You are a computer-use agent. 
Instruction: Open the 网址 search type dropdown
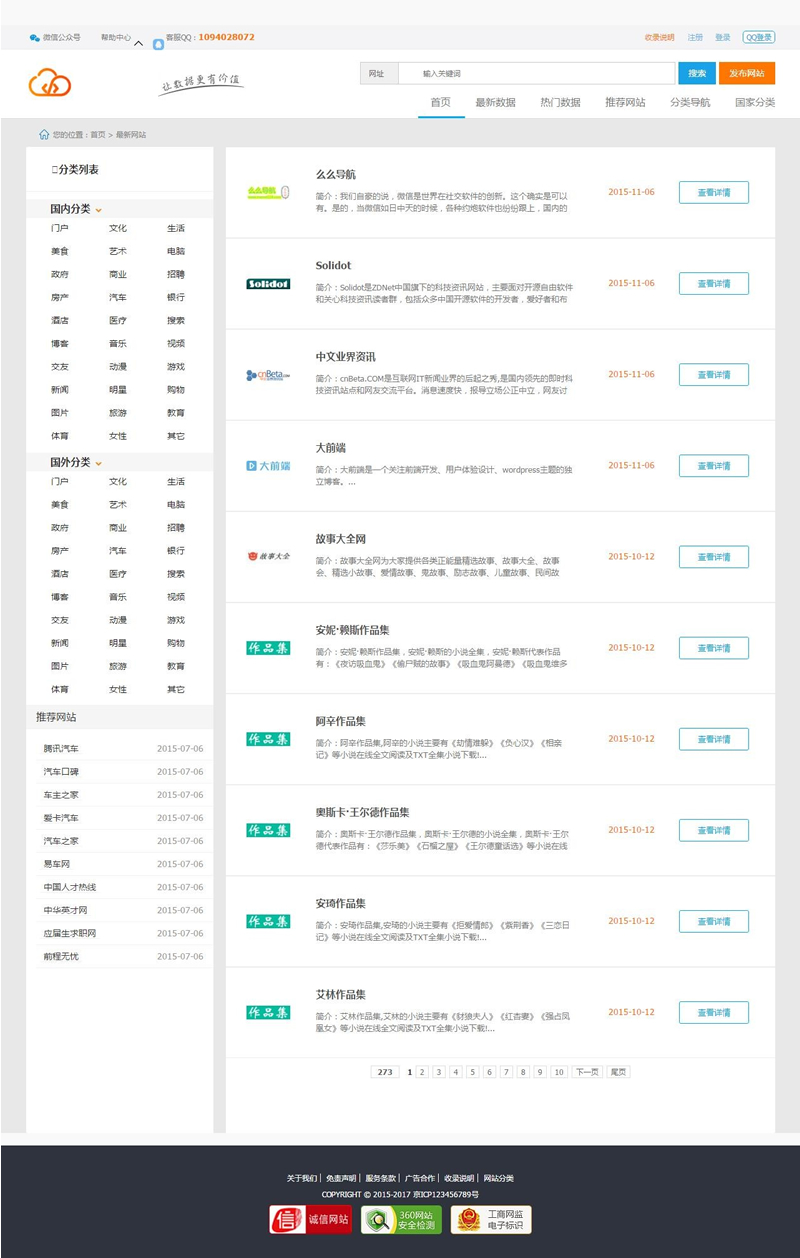(x=378, y=74)
